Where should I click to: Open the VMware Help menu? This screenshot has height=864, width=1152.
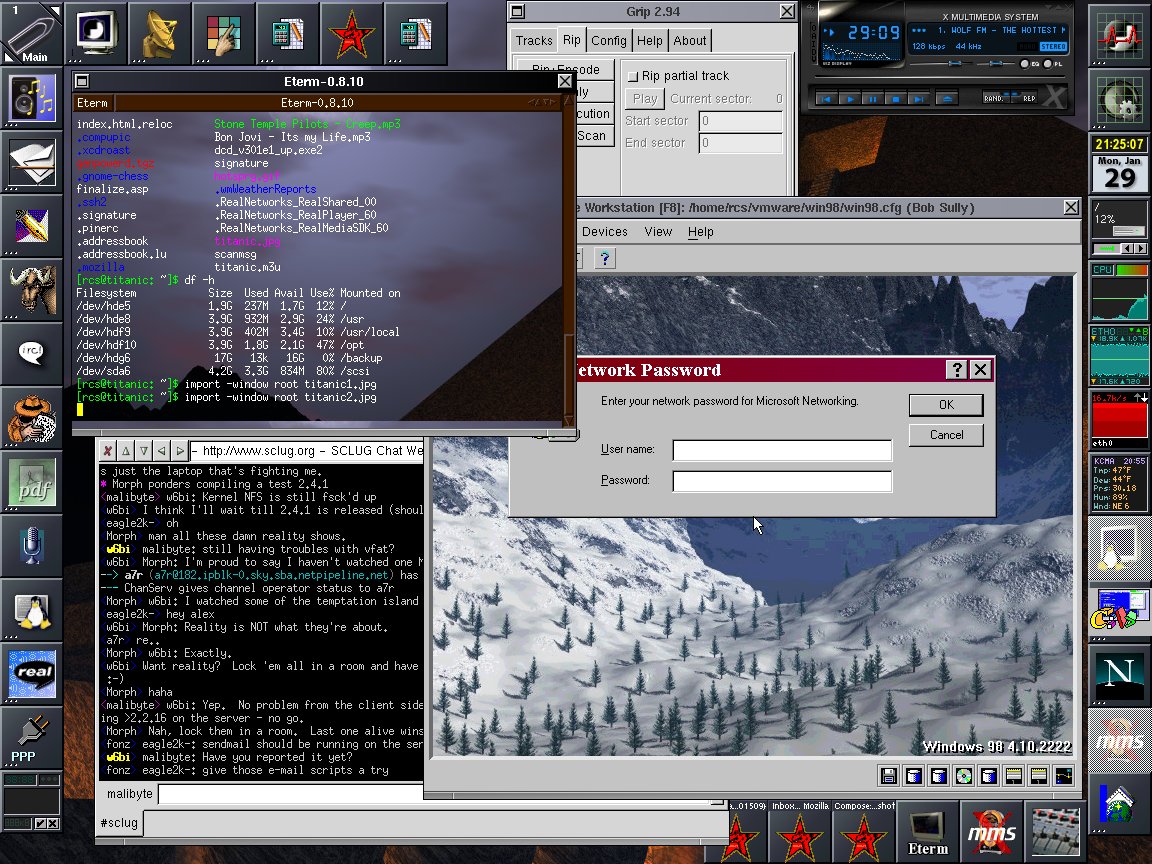point(701,231)
